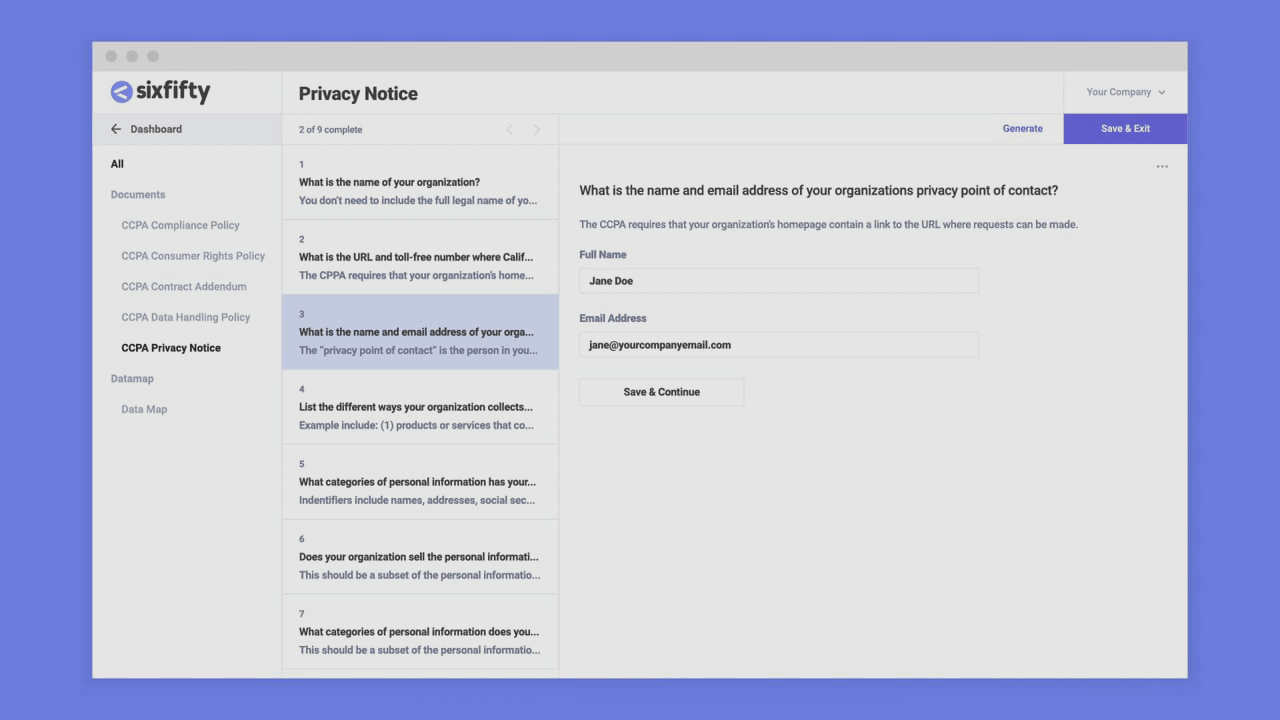
Task: Select question 5 about categories of personal information
Action: coord(420,482)
